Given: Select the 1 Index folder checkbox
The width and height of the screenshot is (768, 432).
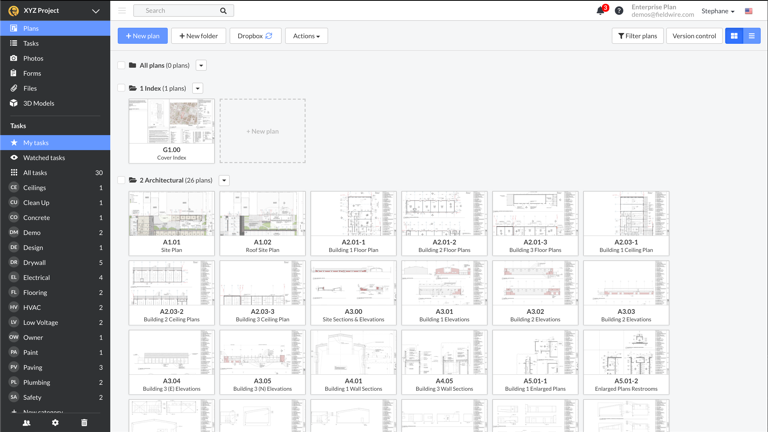Looking at the screenshot, I should tap(121, 88).
